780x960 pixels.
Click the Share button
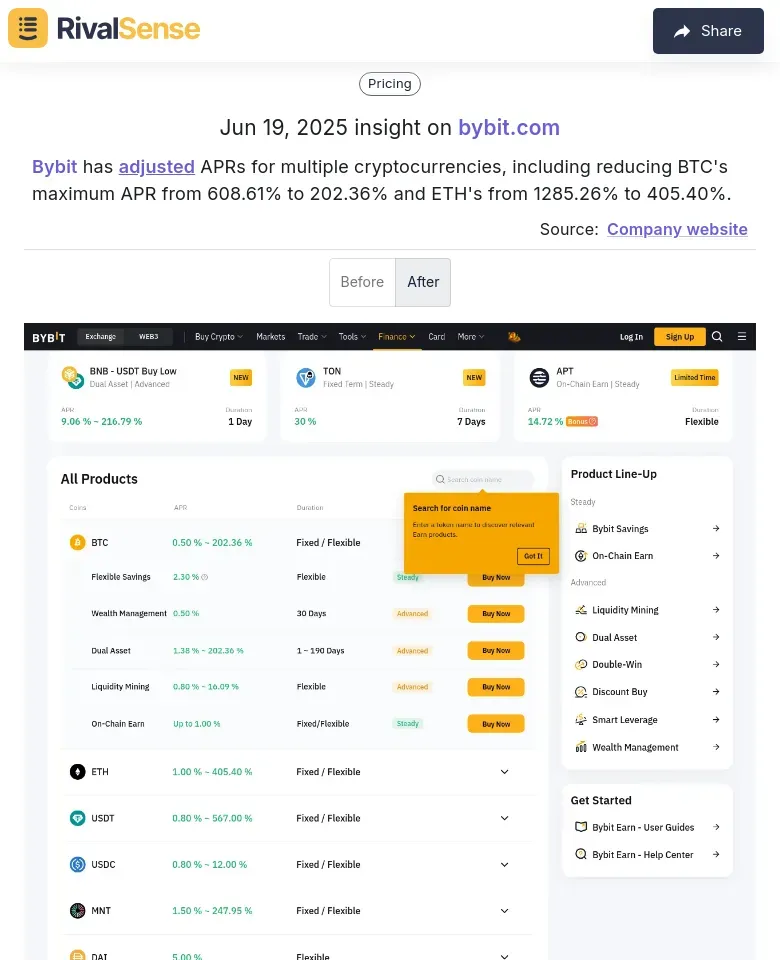(708, 31)
